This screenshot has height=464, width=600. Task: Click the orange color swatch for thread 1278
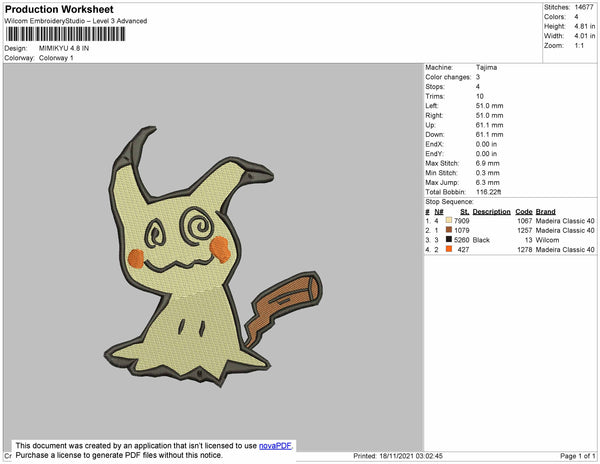click(449, 250)
